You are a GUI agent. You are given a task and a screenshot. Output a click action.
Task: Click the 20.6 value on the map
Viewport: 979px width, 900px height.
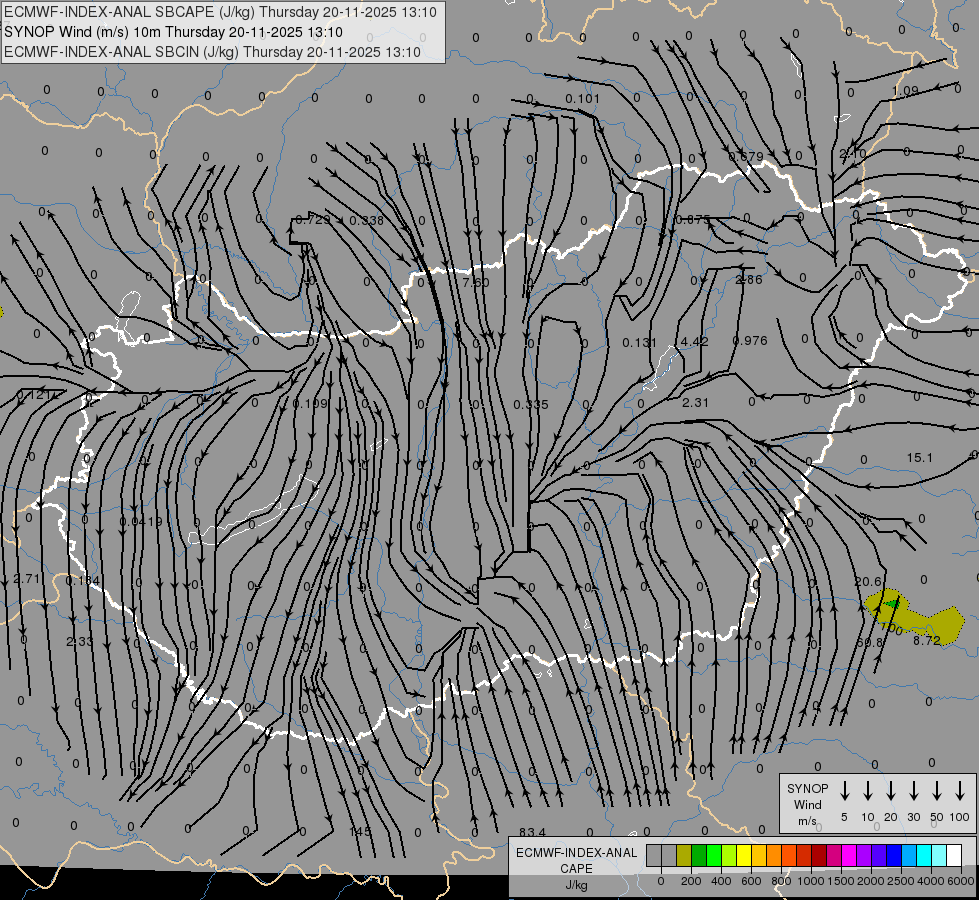click(x=868, y=581)
